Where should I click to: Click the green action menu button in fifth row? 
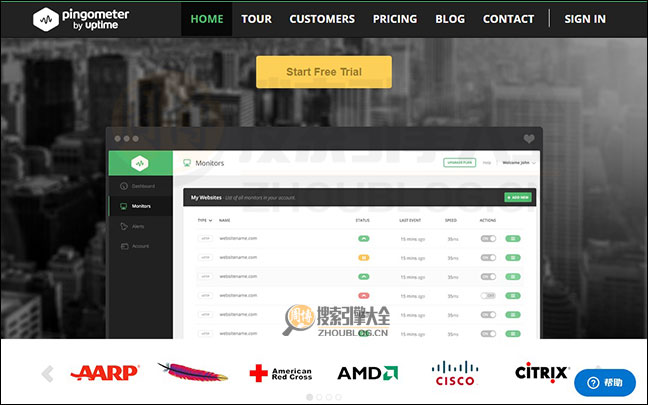point(513,314)
